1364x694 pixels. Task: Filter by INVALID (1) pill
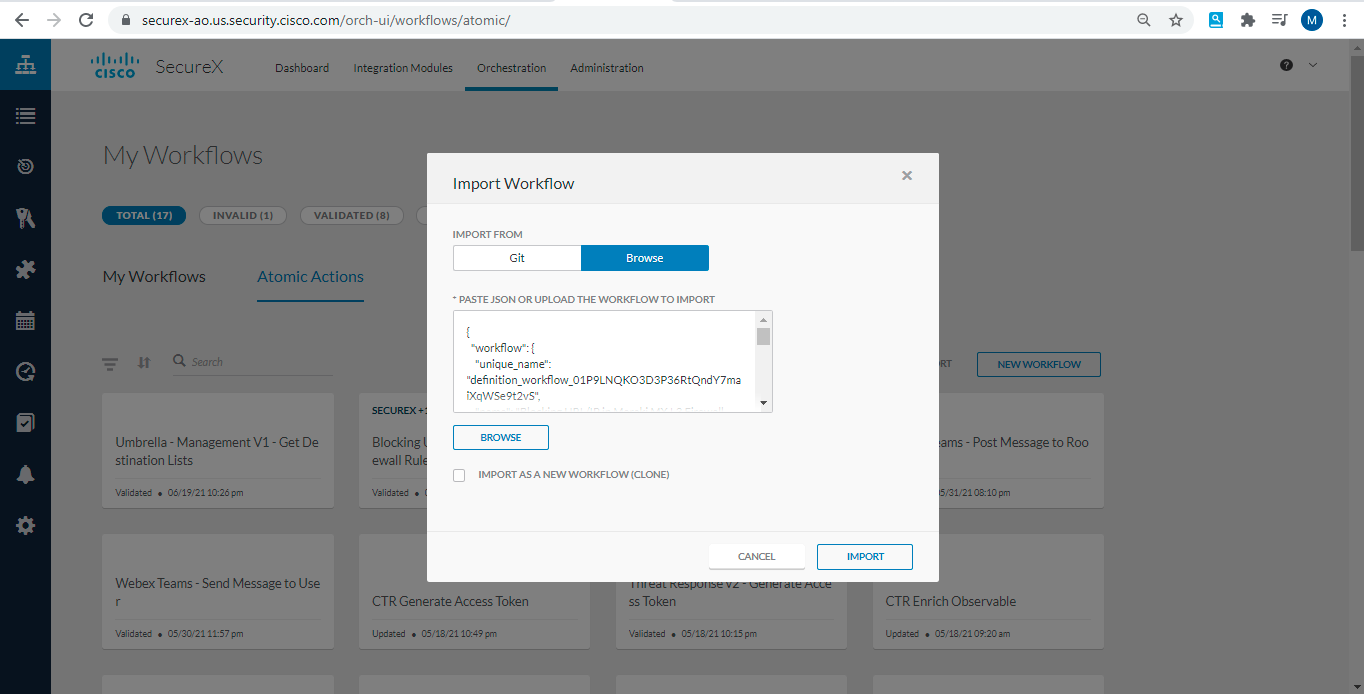click(243, 215)
